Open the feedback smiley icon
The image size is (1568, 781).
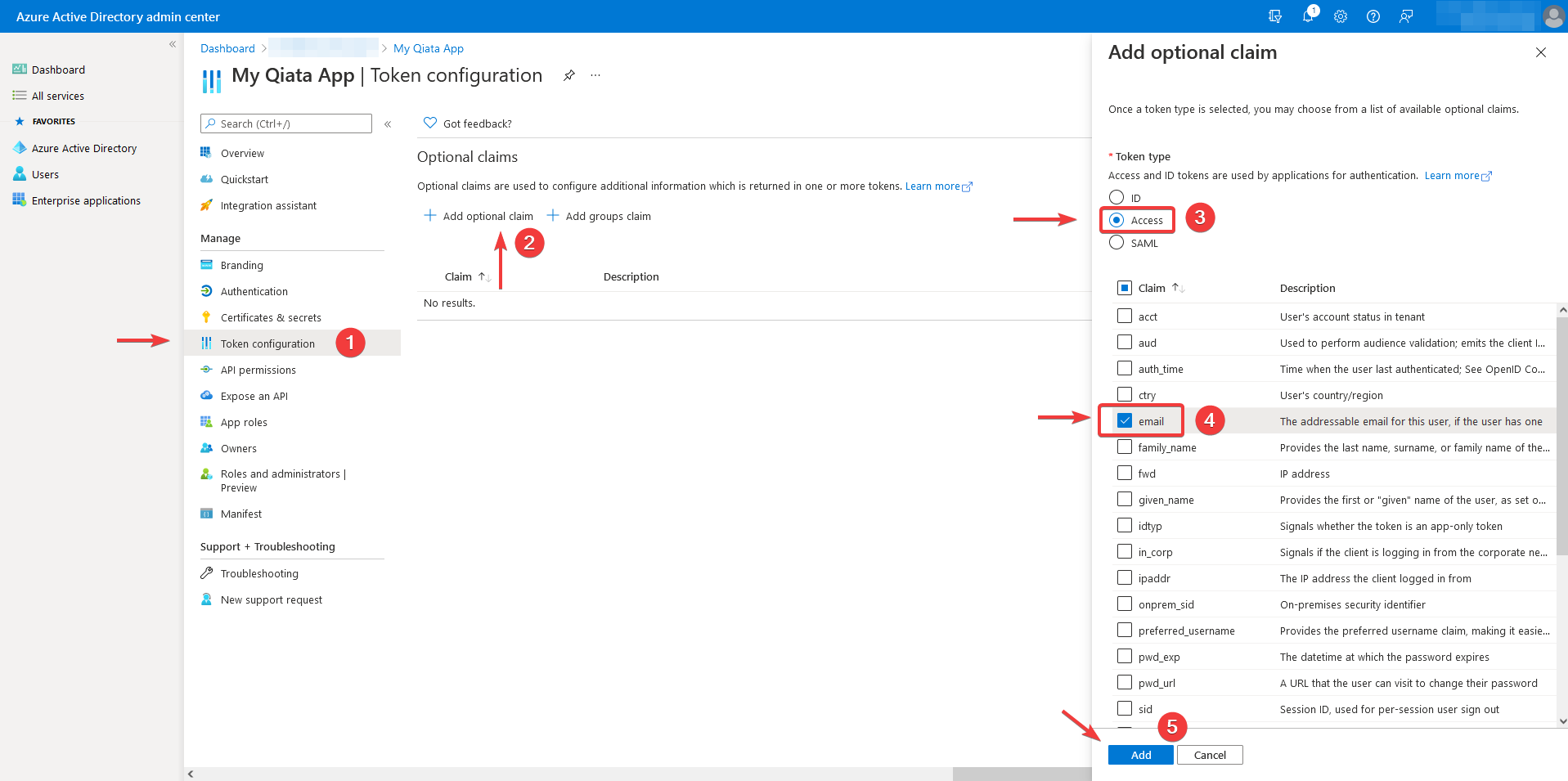[x=1406, y=16]
